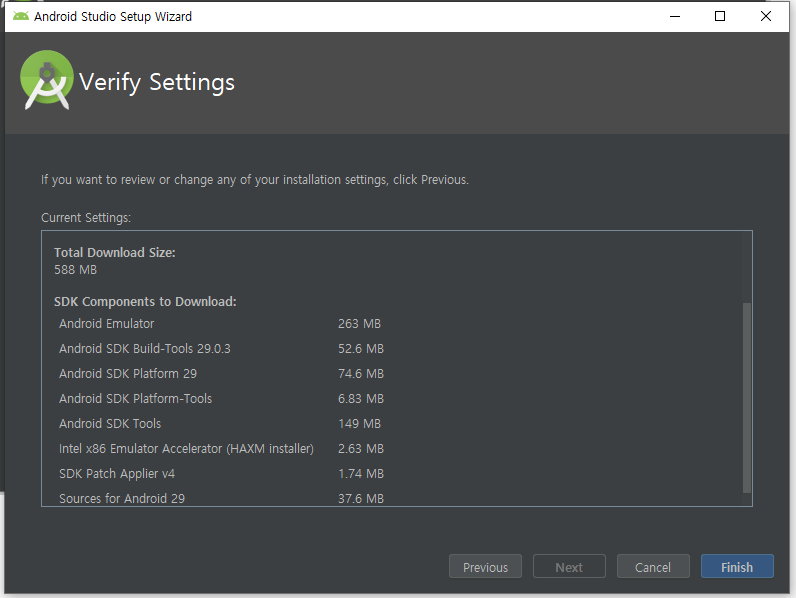This screenshot has height=598, width=796.
Task: Click the Cancel button
Action: pyautogui.click(x=653, y=567)
